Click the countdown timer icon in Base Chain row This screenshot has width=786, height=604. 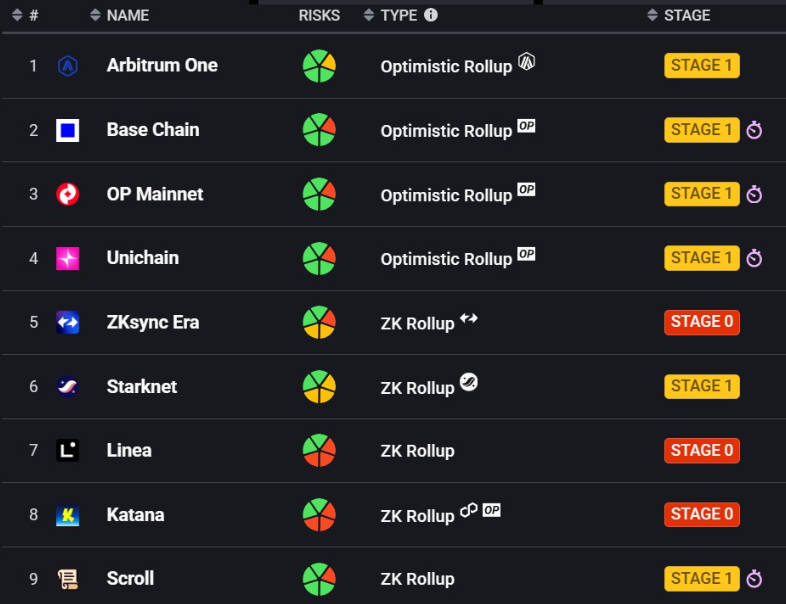[x=754, y=131]
